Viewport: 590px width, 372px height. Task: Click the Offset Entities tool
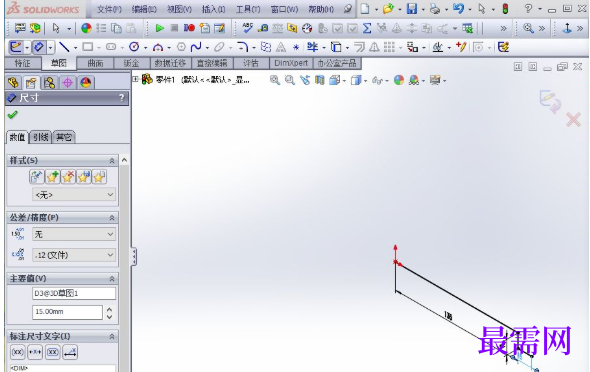pos(359,47)
